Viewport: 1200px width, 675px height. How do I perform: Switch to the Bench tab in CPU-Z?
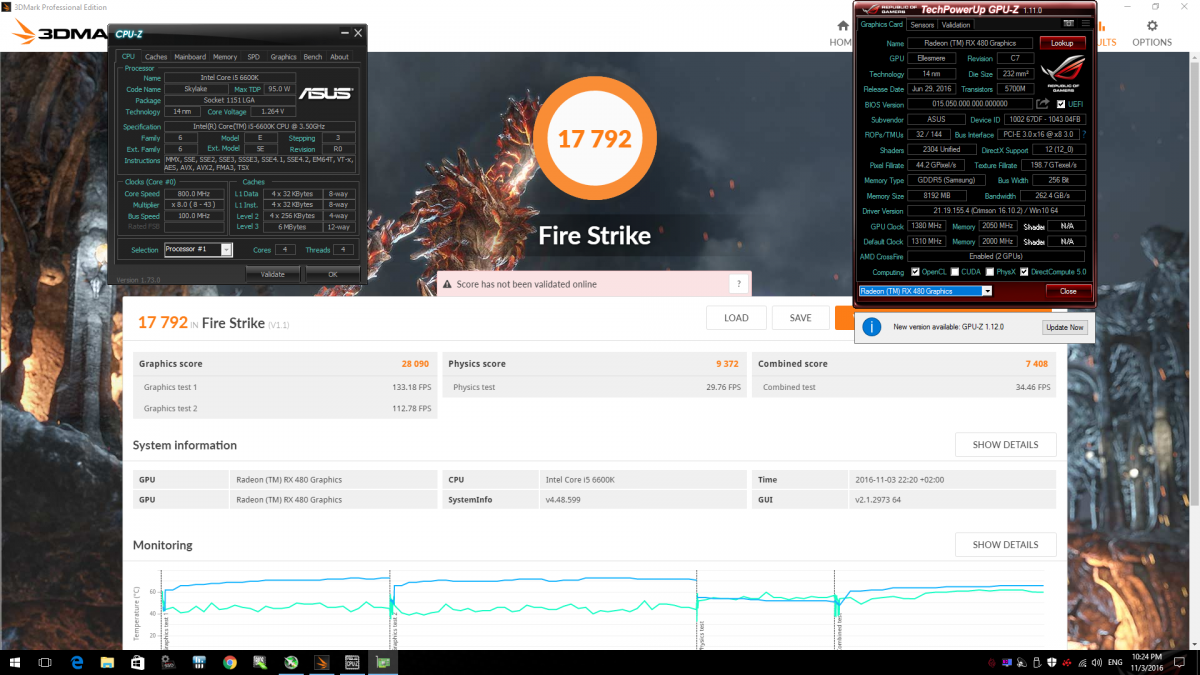313,57
